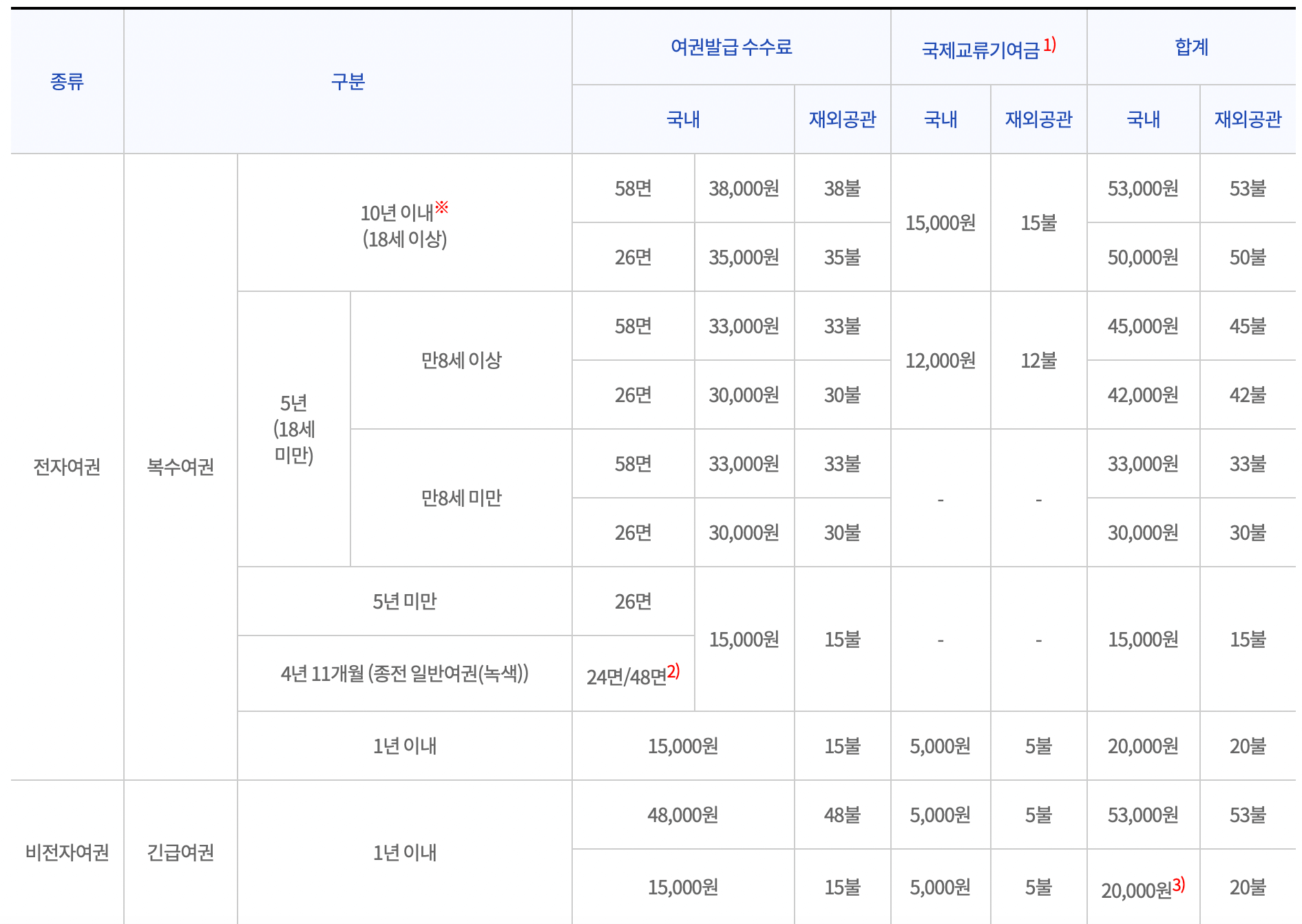Click the 합계 header
The width and height of the screenshot is (1302, 924).
1191,47
